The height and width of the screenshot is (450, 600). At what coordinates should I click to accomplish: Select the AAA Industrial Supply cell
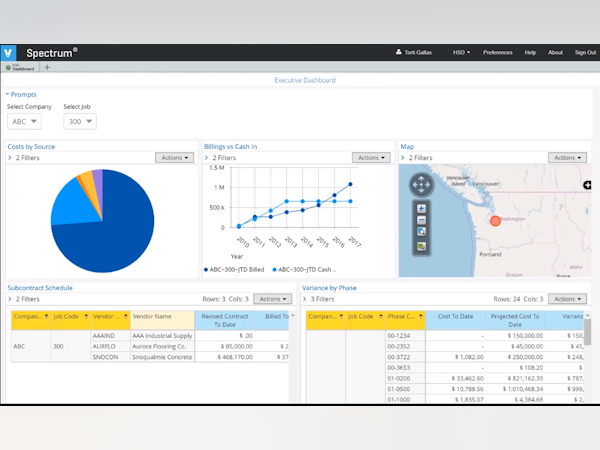click(162, 336)
